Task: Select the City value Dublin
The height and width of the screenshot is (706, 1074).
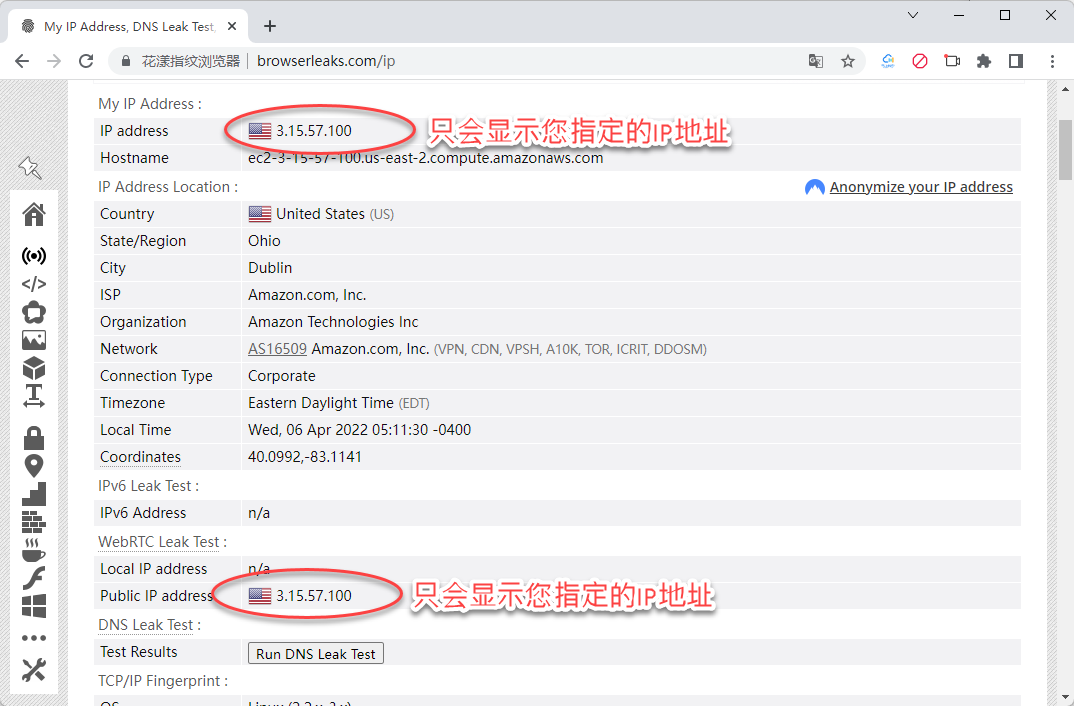Action: point(270,268)
